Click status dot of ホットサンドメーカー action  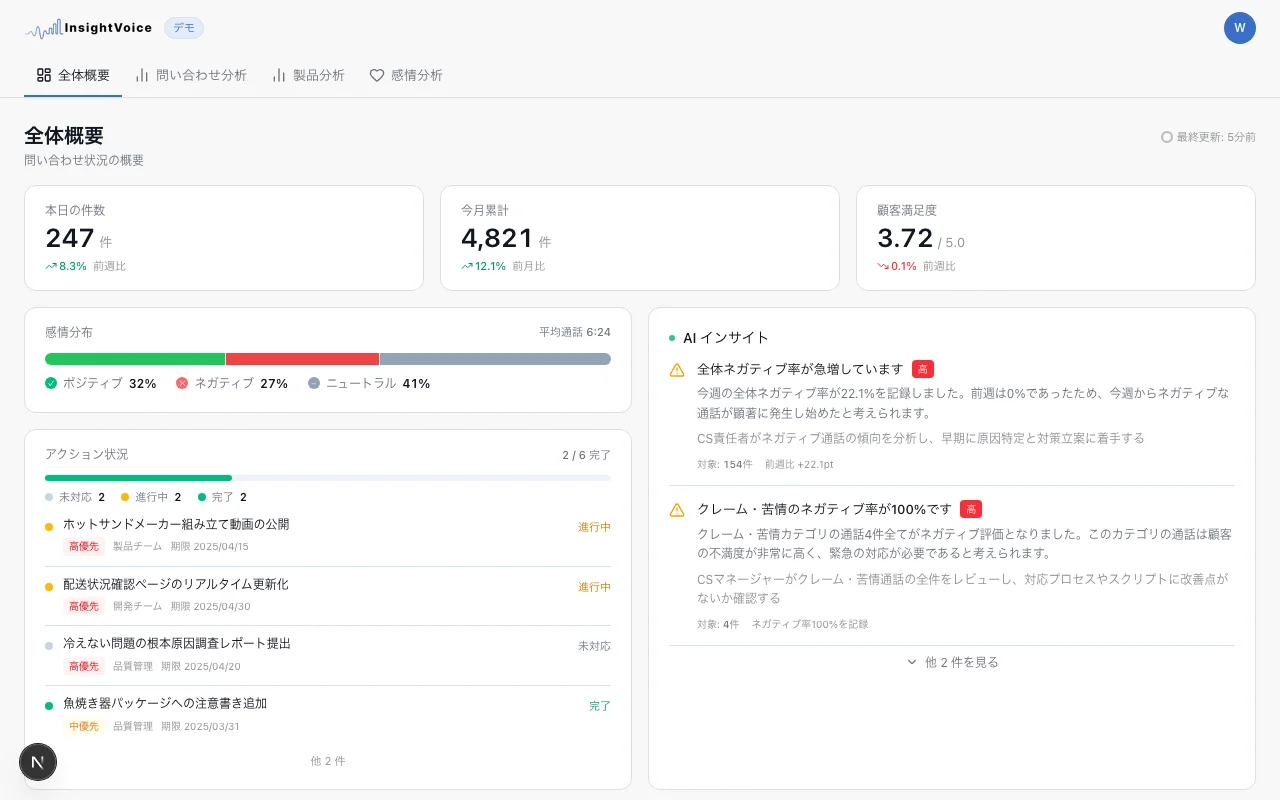pos(49,526)
